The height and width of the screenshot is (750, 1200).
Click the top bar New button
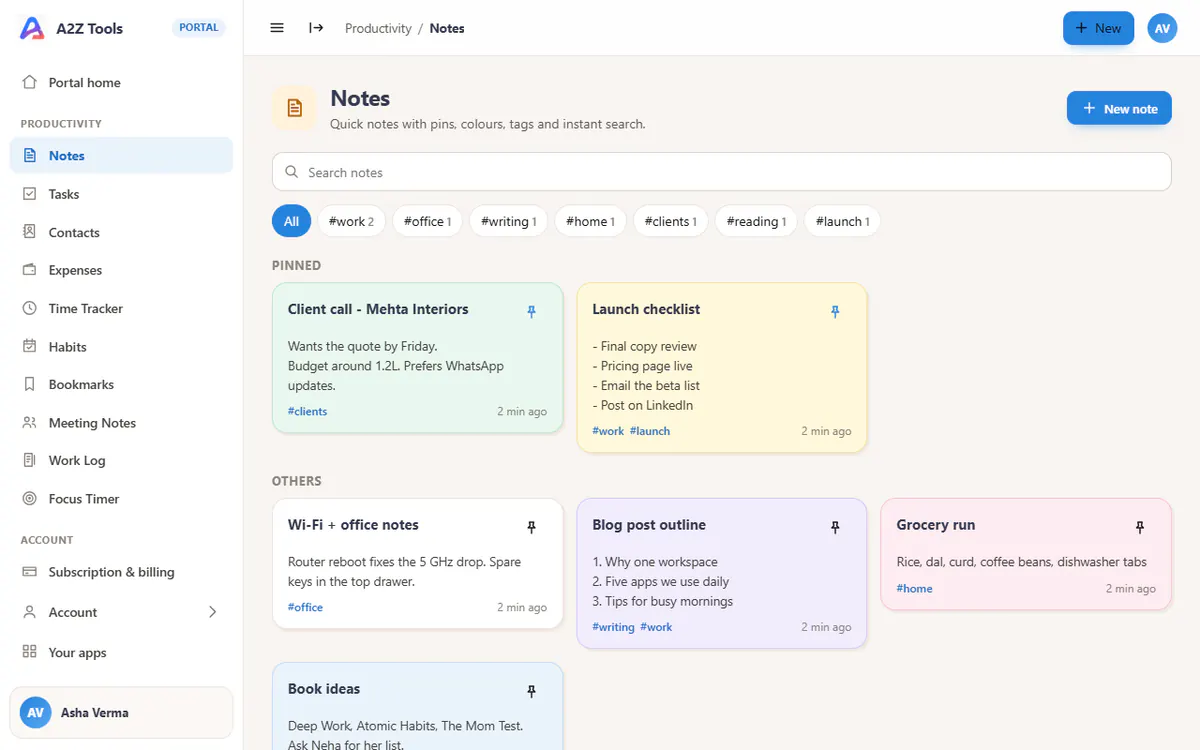(1098, 28)
